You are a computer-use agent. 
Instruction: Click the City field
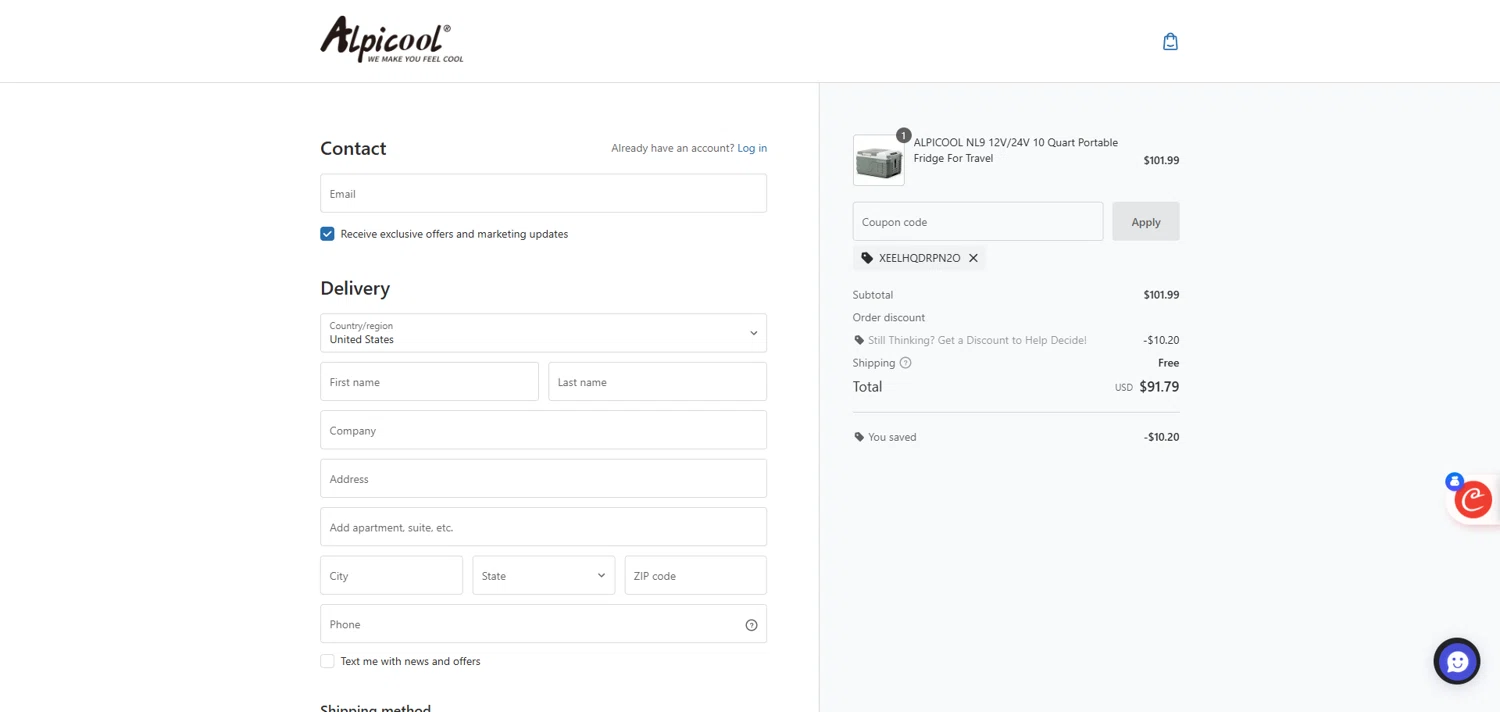391,575
